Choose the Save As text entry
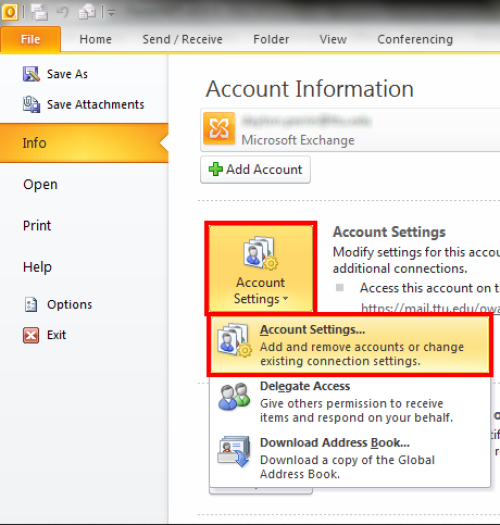Screen dimensions: 500x525 point(67,74)
